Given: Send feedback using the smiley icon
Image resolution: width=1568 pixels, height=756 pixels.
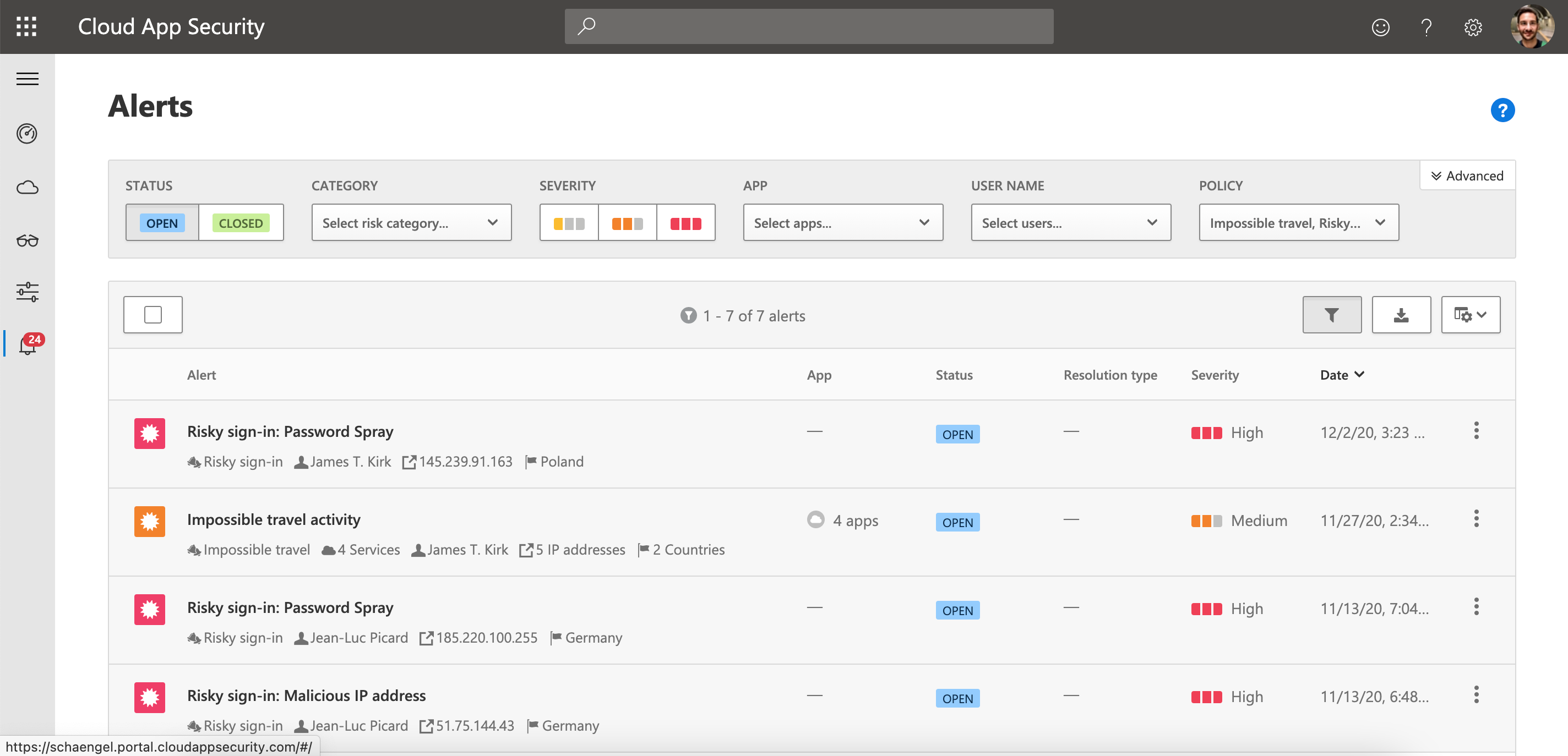Looking at the screenshot, I should pos(1380,27).
